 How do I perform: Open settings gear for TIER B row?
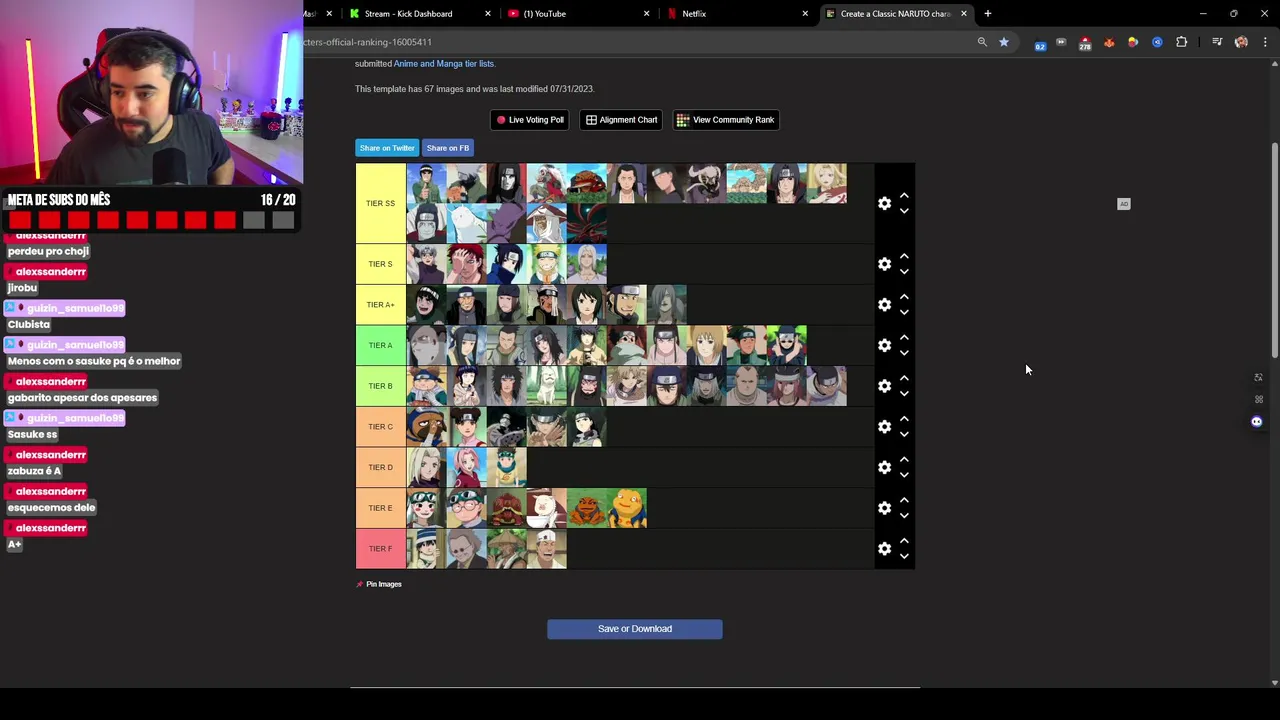pyautogui.click(x=884, y=386)
